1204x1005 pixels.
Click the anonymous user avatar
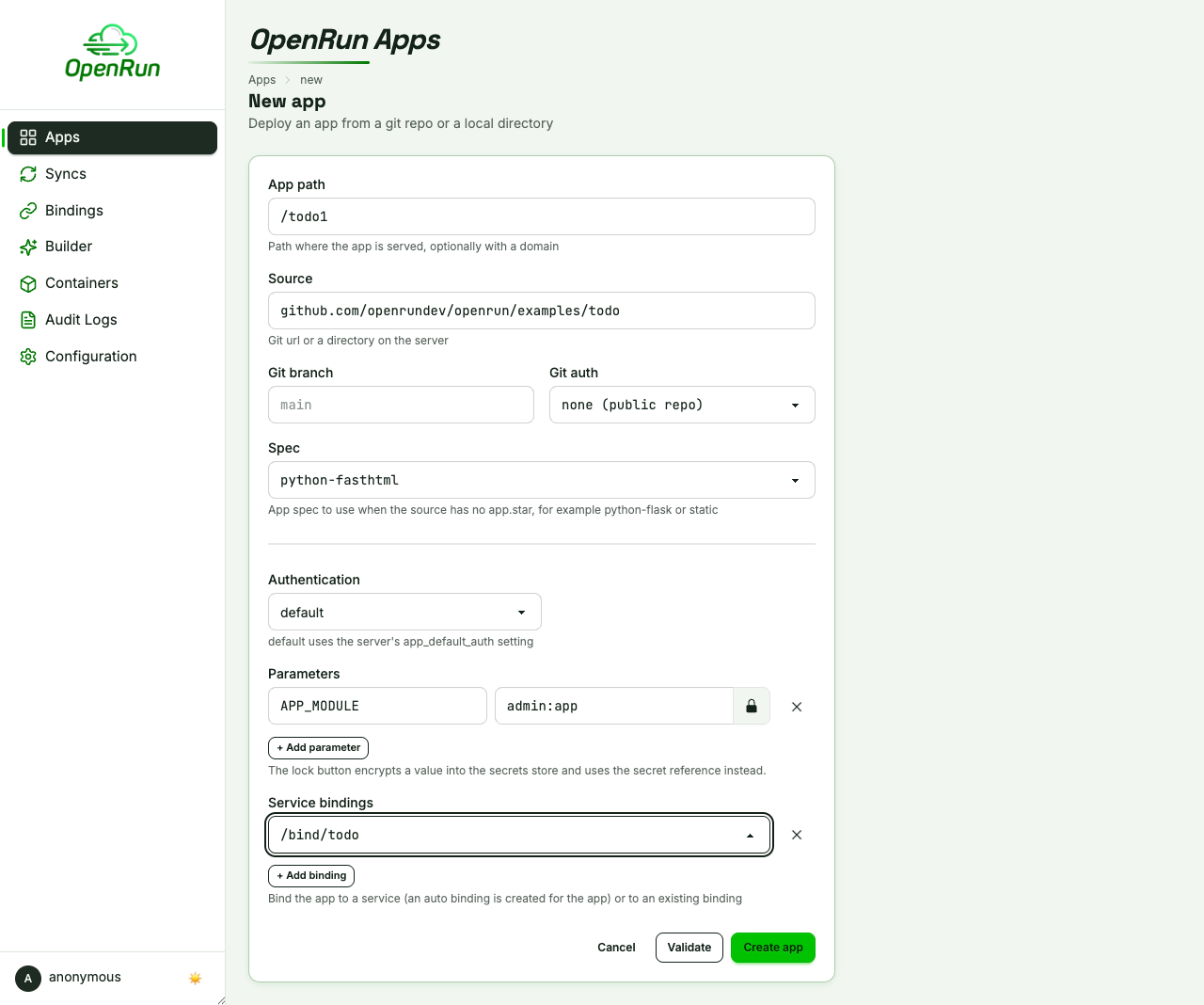coord(28,979)
